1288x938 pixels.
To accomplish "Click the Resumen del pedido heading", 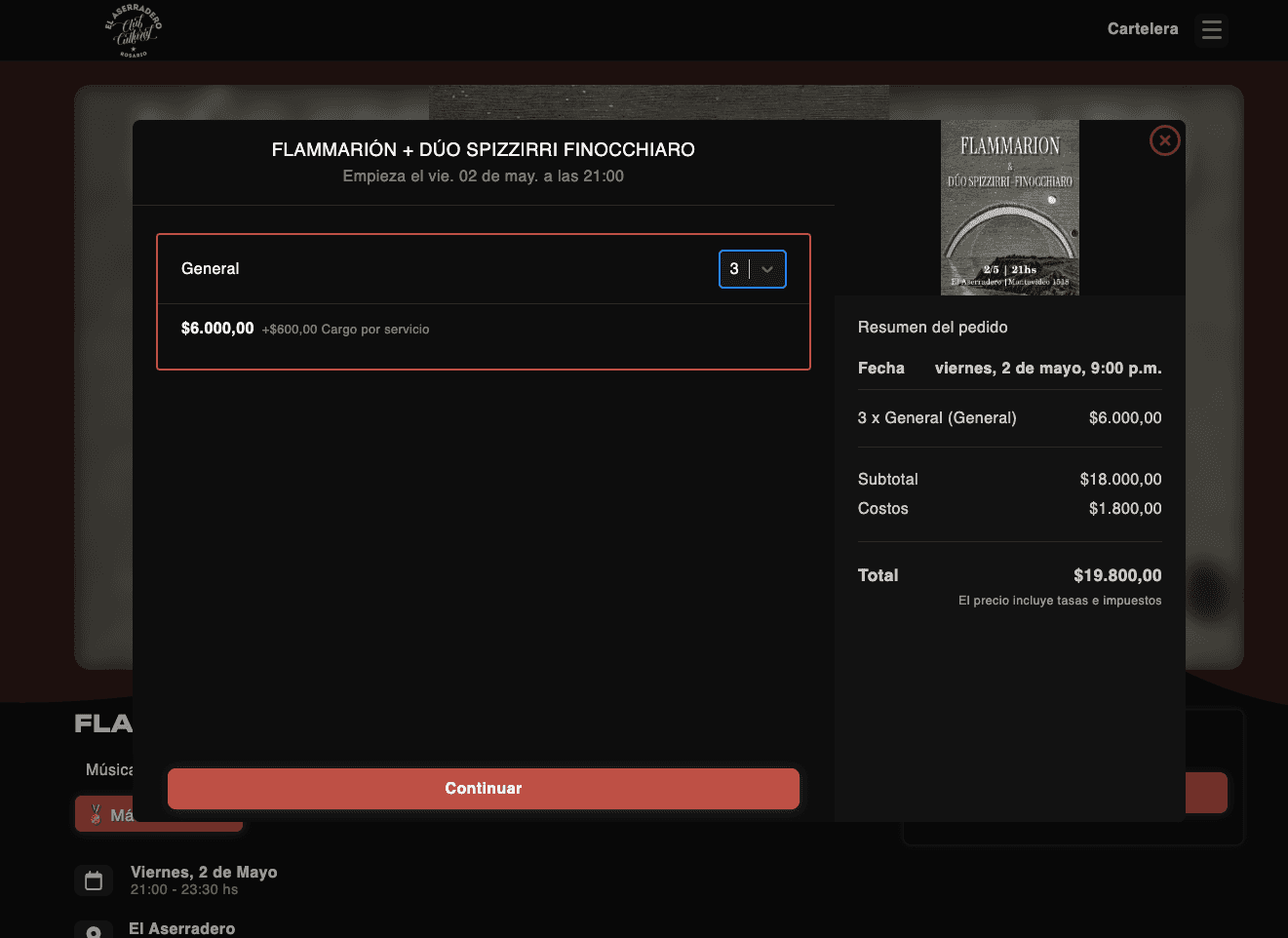I will [x=932, y=327].
